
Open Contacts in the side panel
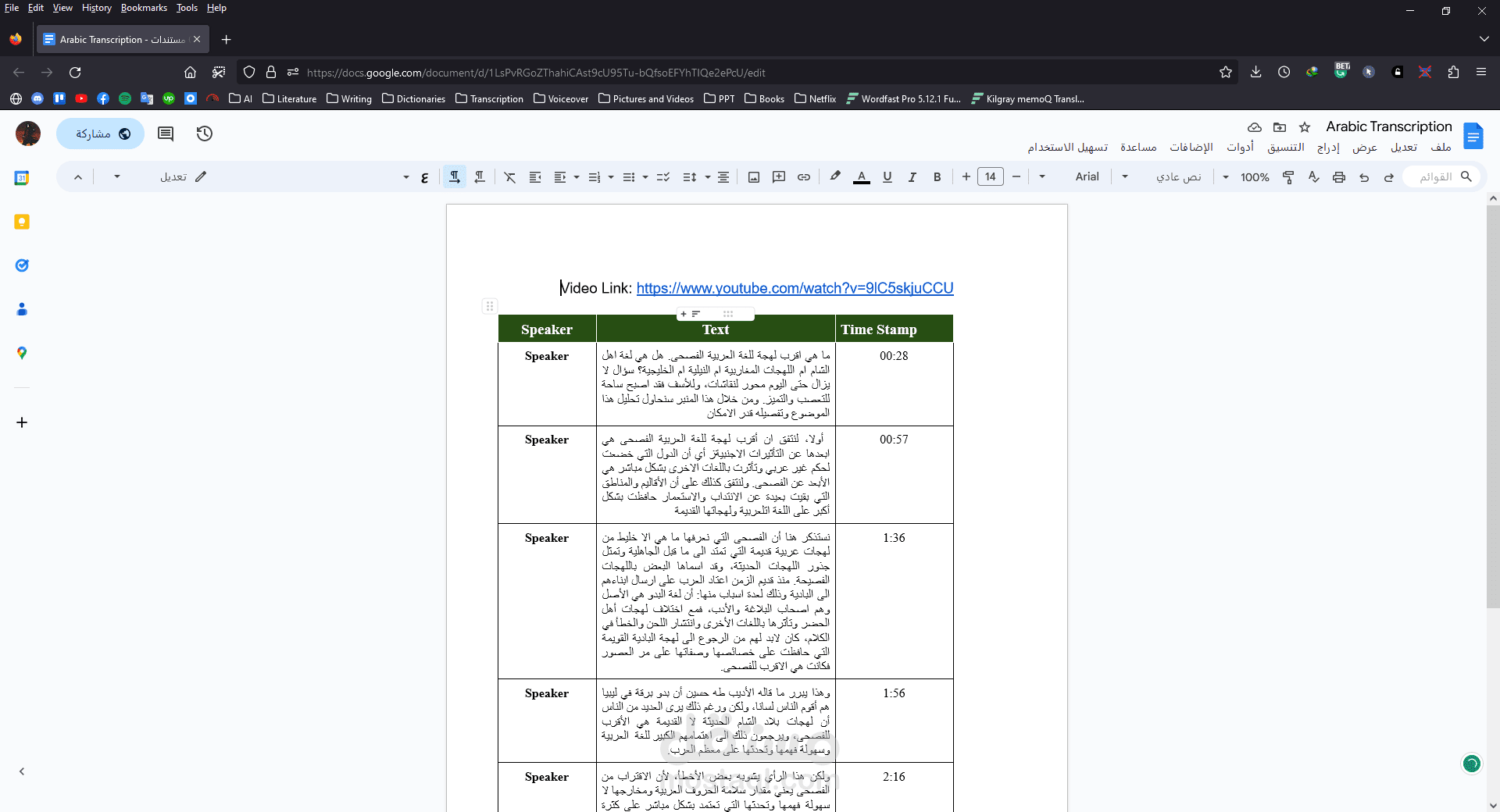(x=22, y=309)
